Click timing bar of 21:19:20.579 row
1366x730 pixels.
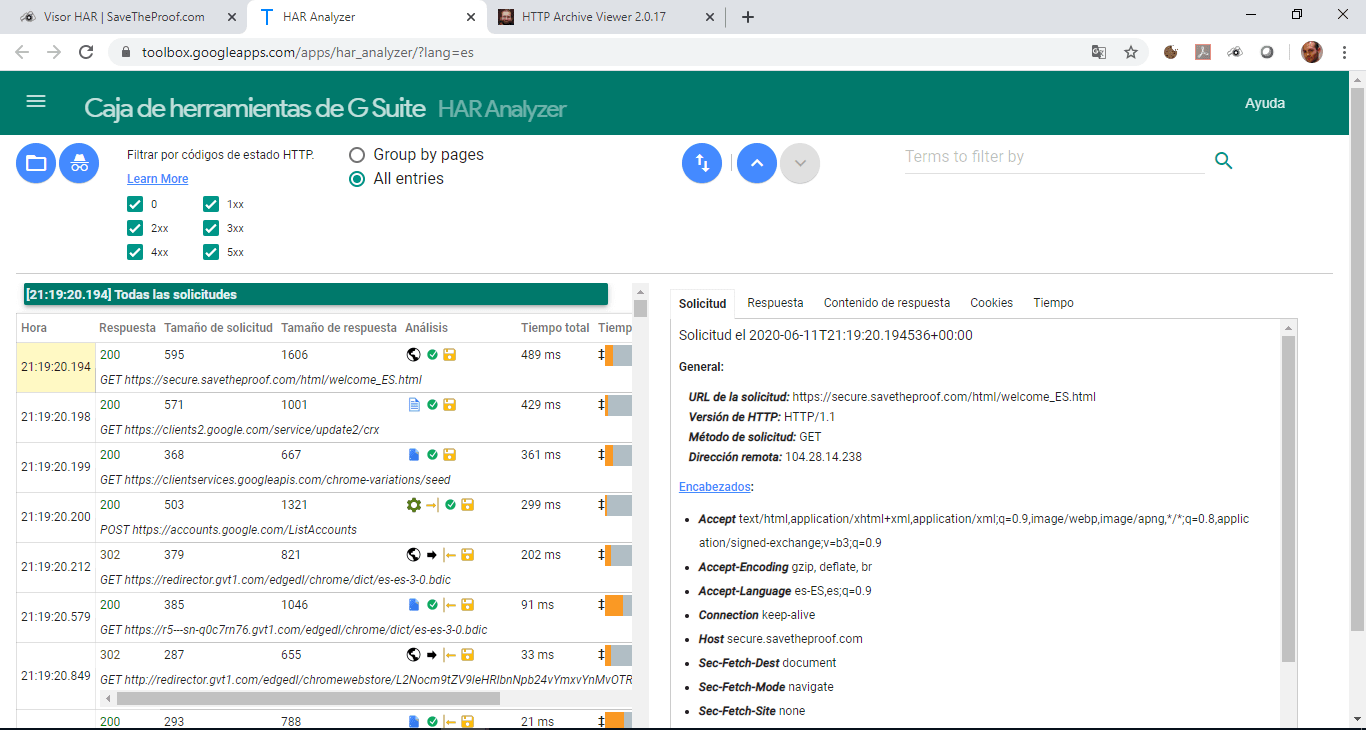(618, 604)
